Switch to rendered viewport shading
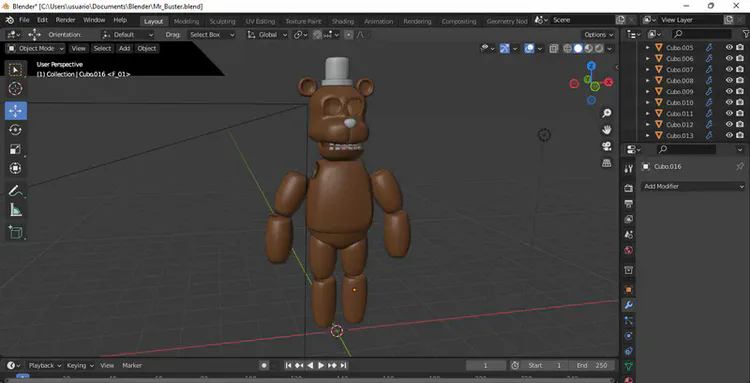 pyautogui.click(x=599, y=48)
